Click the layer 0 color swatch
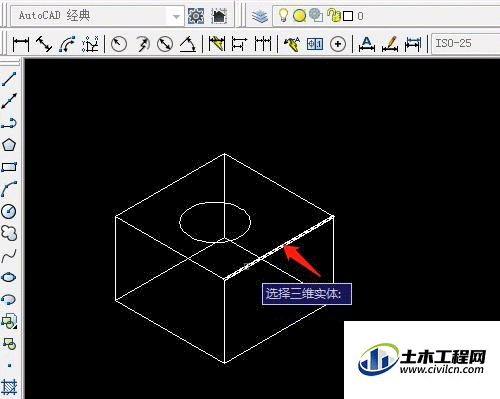 (348, 16)
